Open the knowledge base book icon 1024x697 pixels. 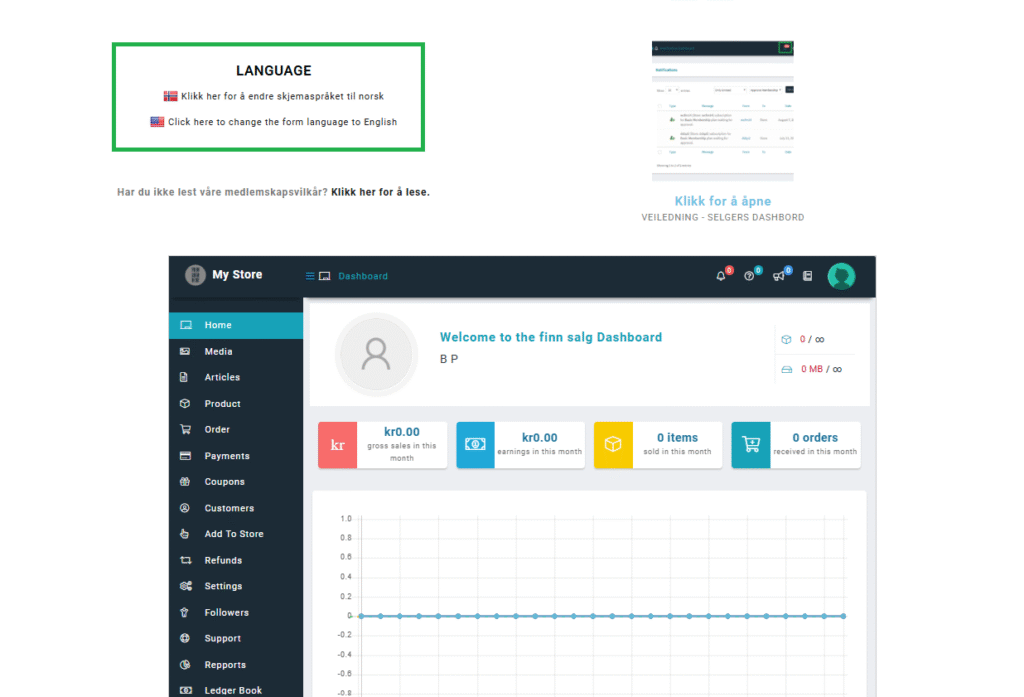click(808, 276)
